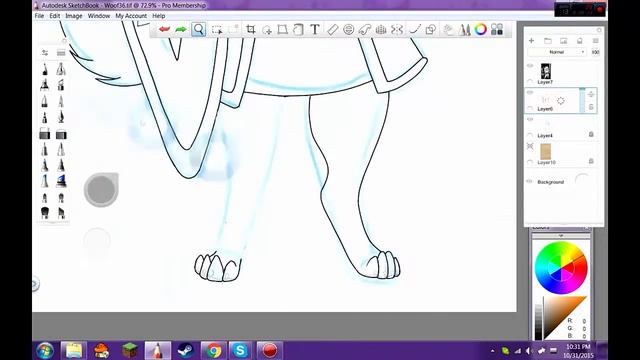Open Steam from the taskbar
The image size is (640, 360).
pos(185,350)
